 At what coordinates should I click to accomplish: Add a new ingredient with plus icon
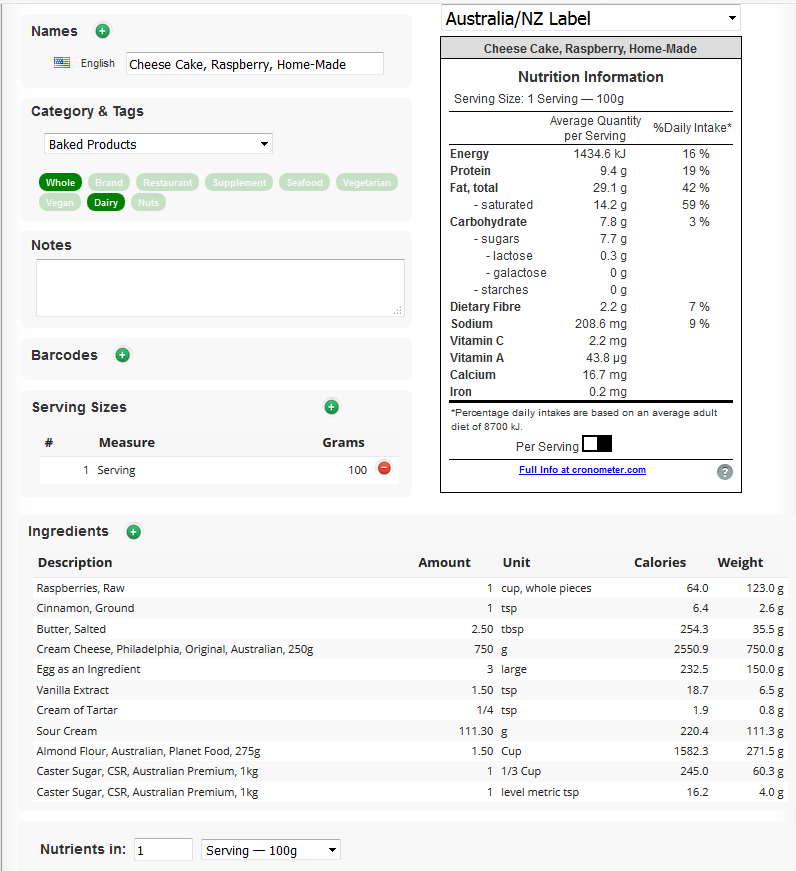pos(133,532)
